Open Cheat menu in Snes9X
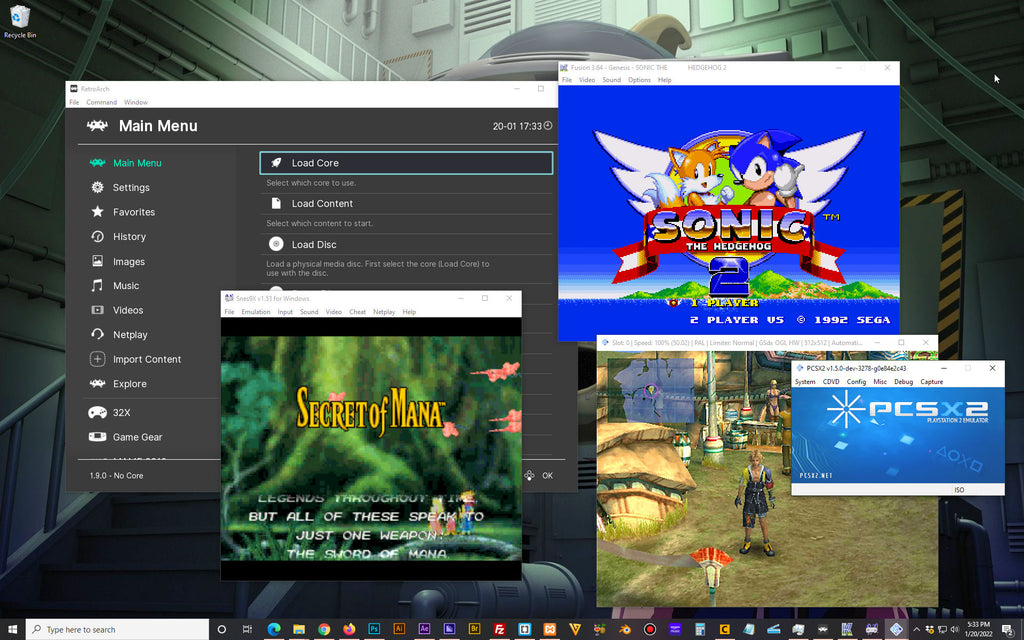This screenshot has width=1024, height=640. coord(357,312)
